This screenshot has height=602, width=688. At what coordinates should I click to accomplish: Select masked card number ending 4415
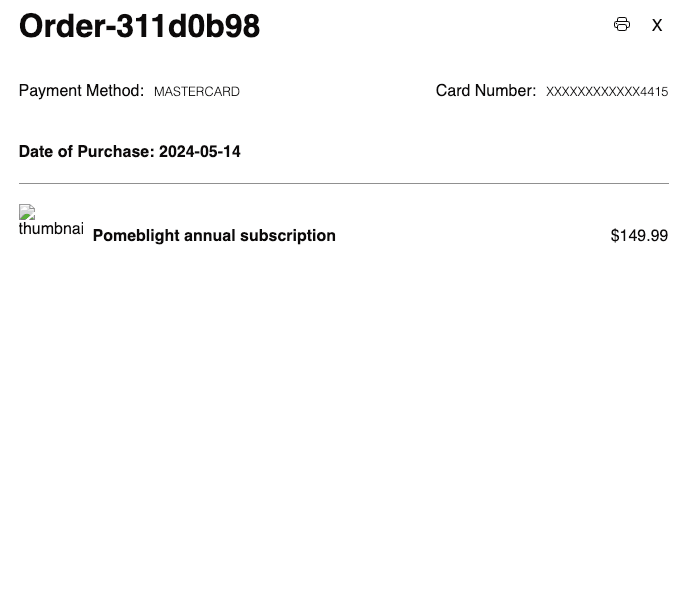(x=607, y=92)
